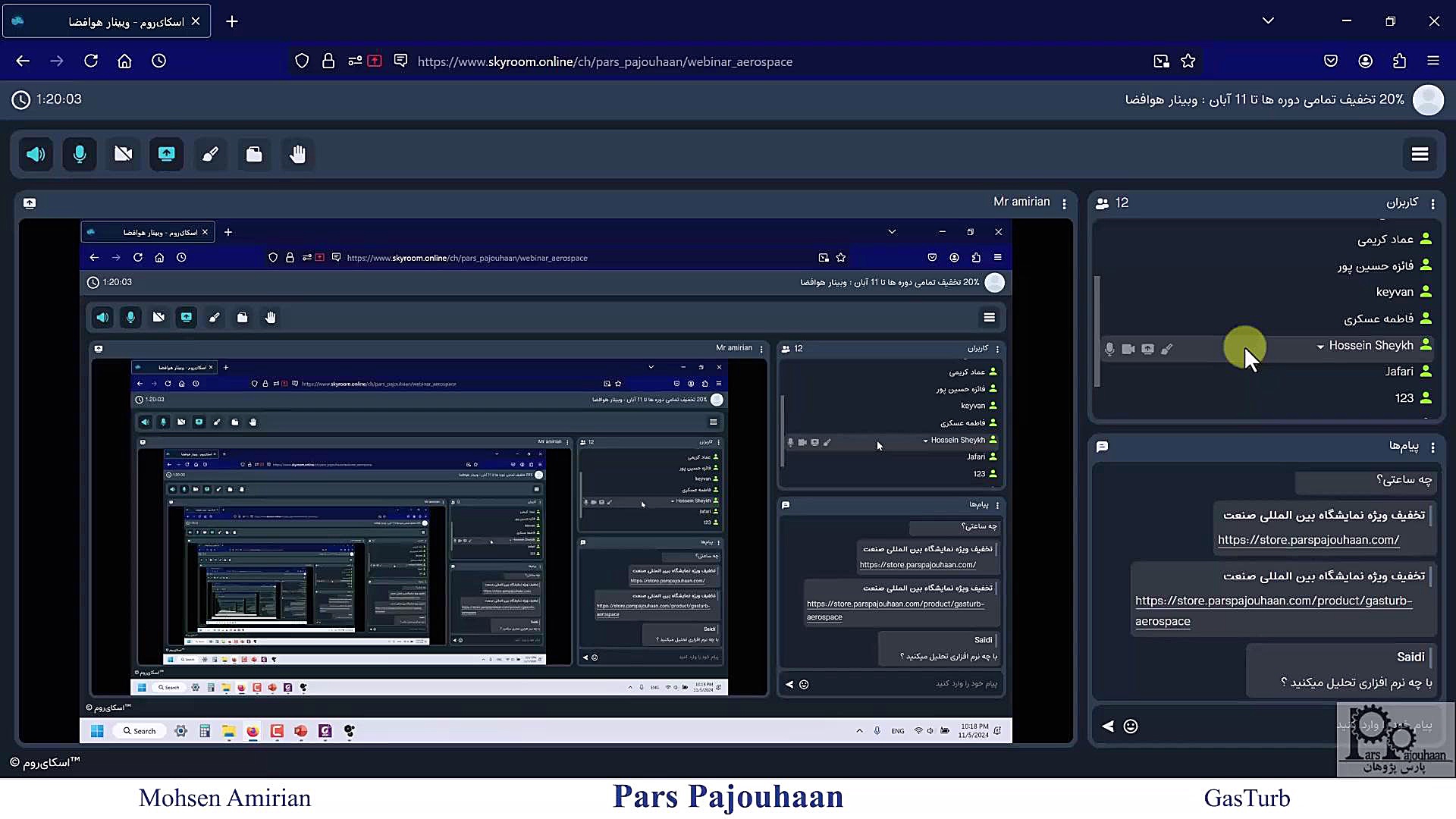The image size is (1456, 819).
Task: Raise hand in the toolbar
Action: [x=297, y=155]
